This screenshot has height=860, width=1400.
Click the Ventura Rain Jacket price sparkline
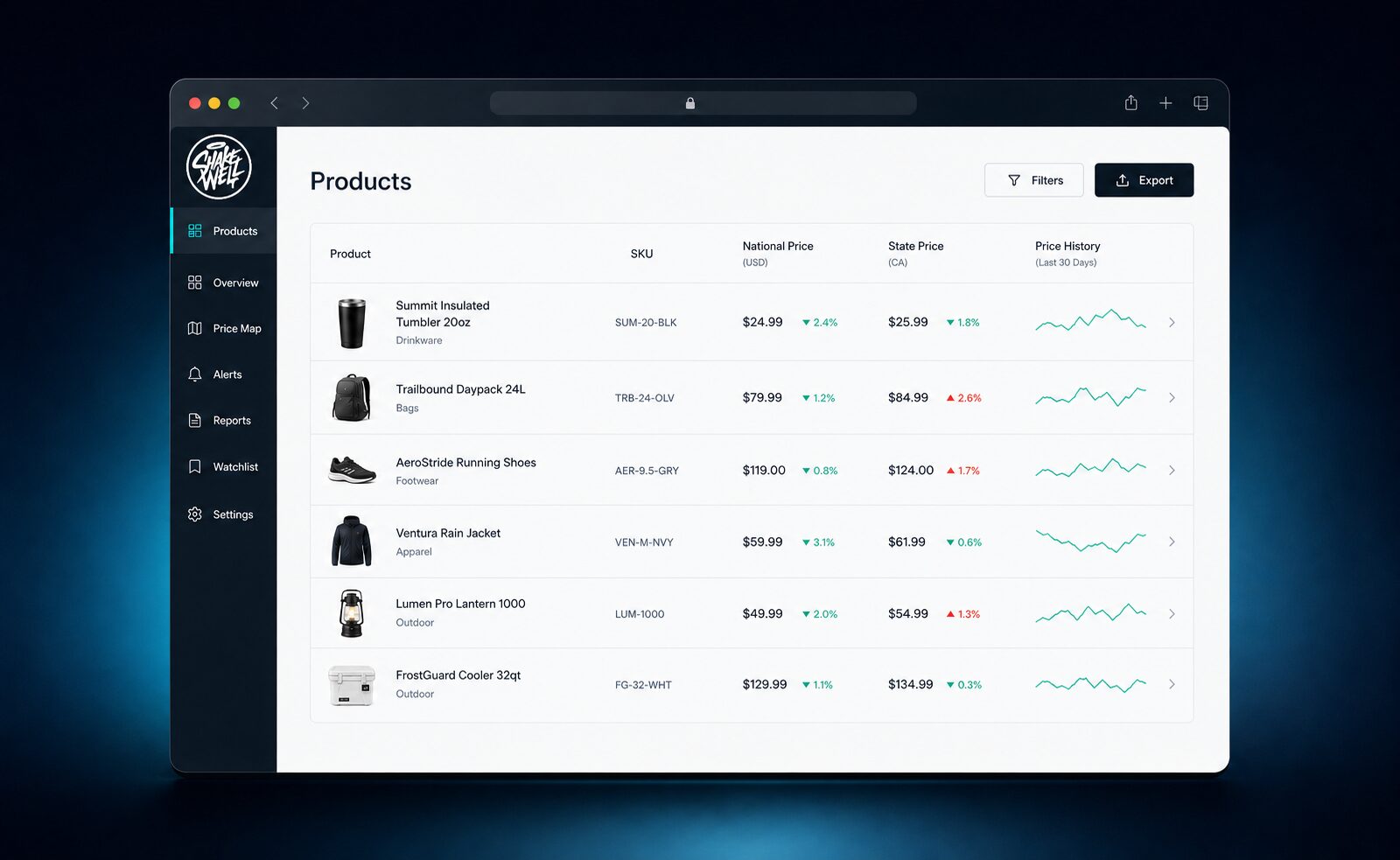click(x=1090, y=542)
